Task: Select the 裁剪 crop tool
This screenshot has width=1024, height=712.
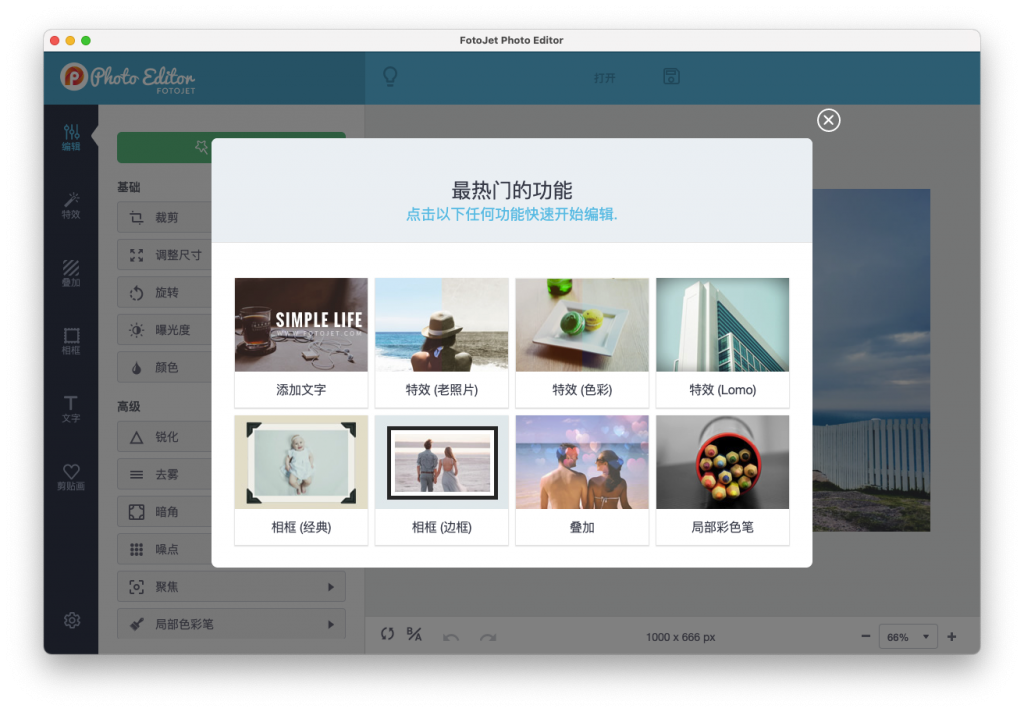Action: (165, 218)
